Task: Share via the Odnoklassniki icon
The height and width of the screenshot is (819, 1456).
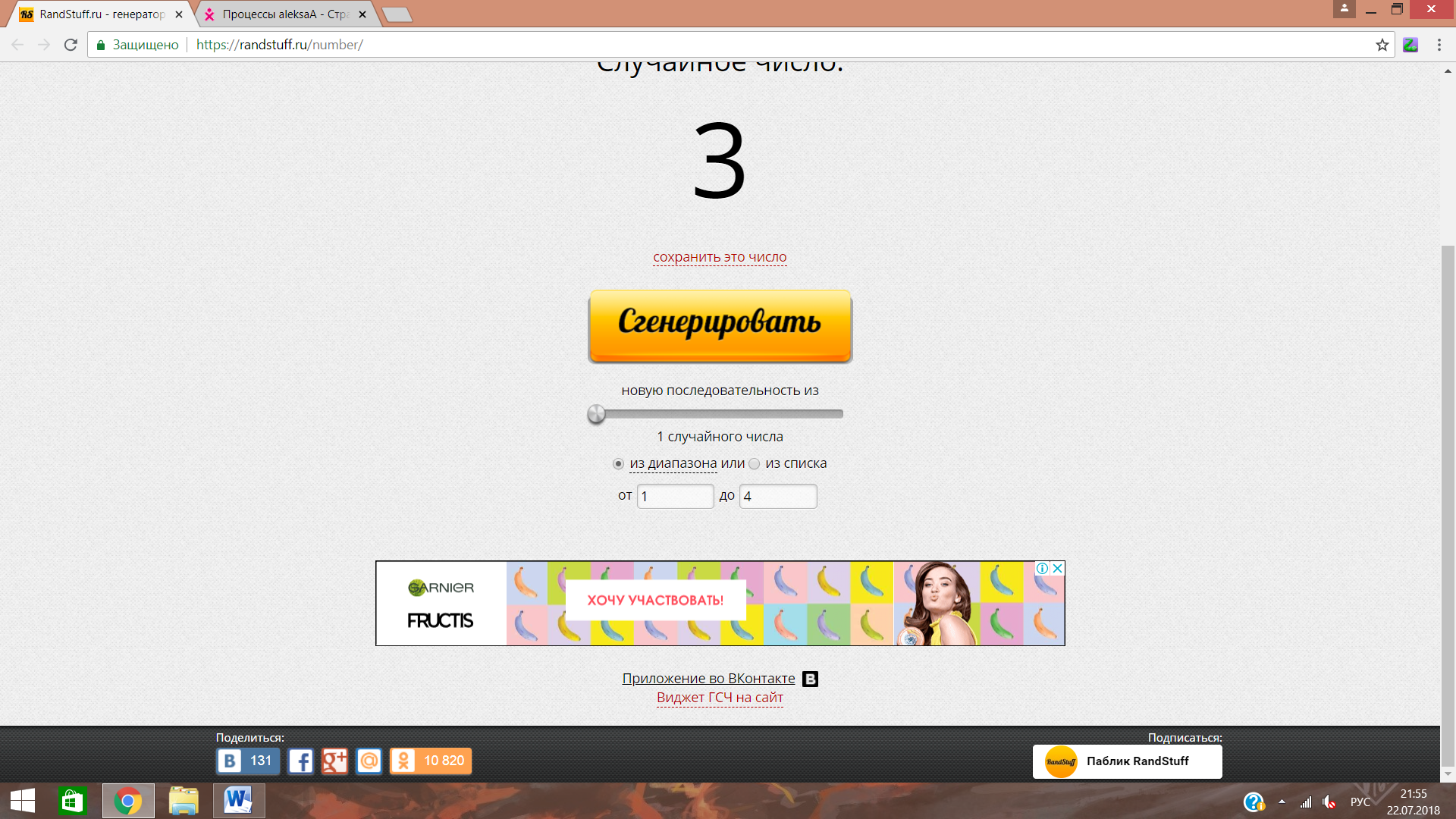Action: pos(403,761)
